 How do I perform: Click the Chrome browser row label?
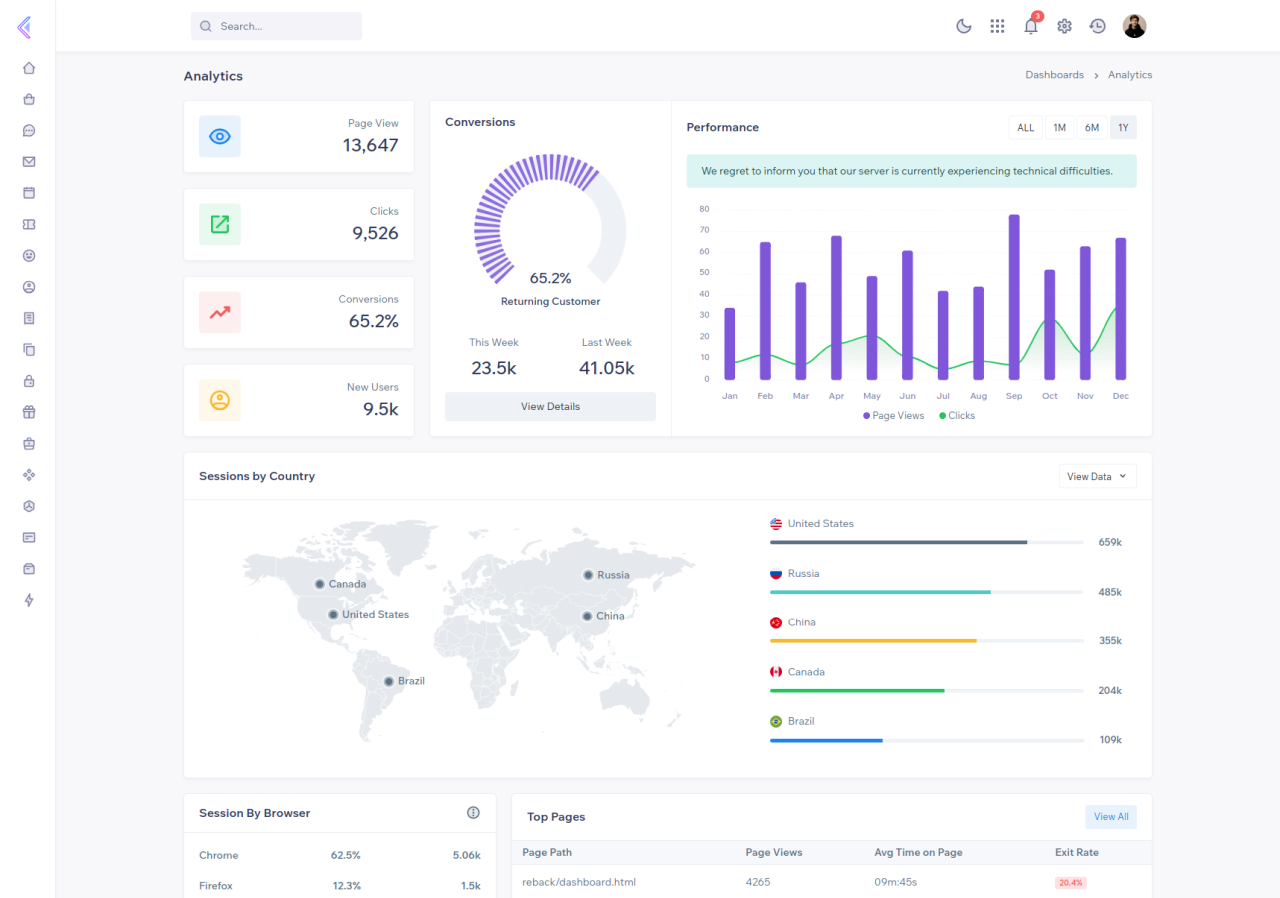tap(218, 855)
